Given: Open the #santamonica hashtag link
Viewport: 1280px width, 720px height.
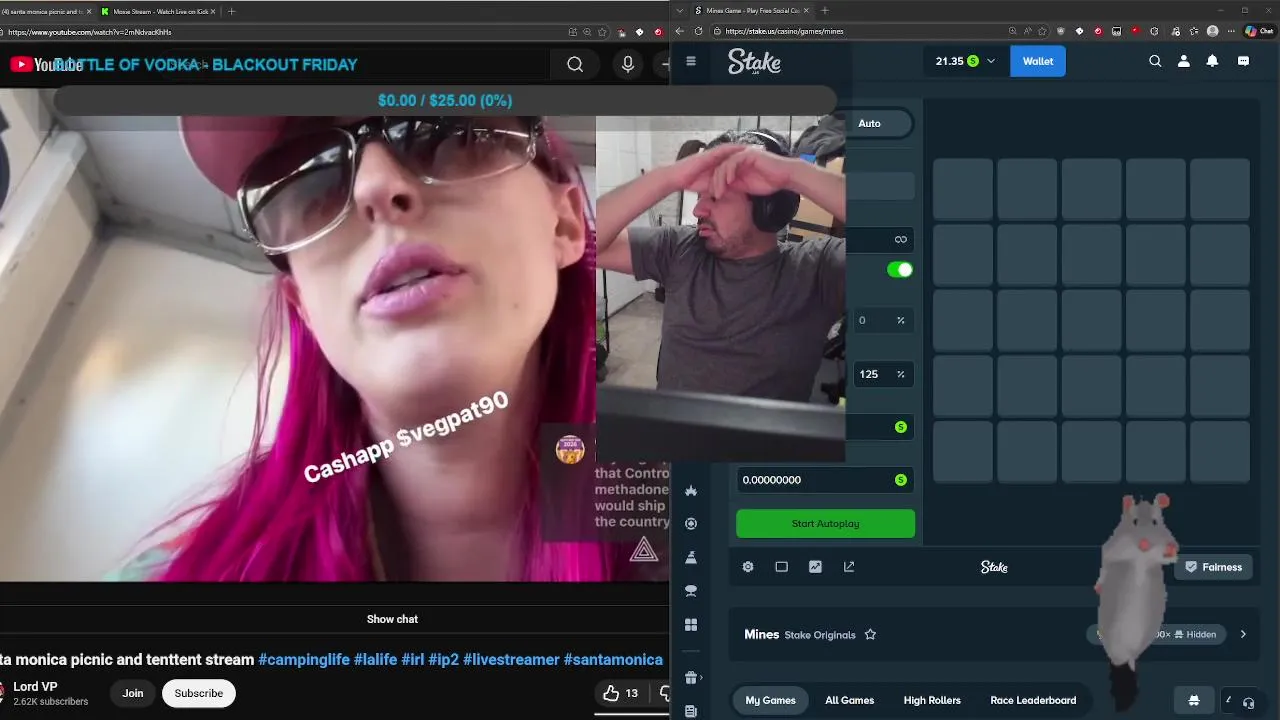Looking at the screenshot, I should pos(613,660).
